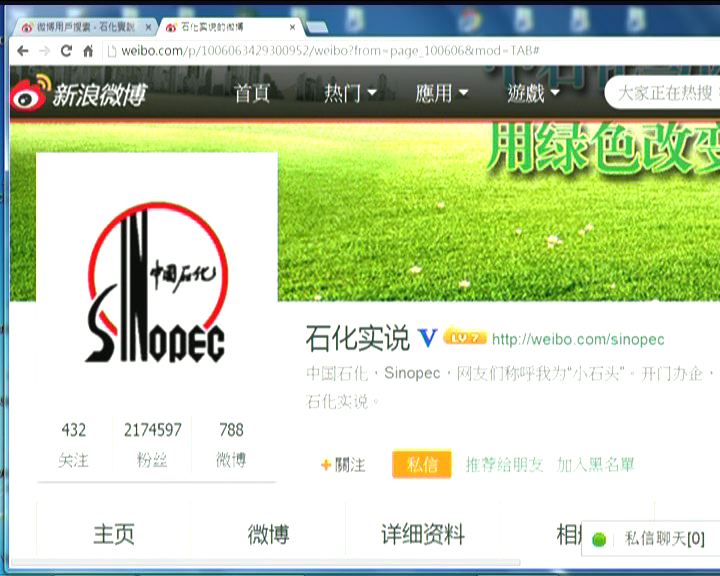Click the 用绿色改变 banner image

(602, 148)
